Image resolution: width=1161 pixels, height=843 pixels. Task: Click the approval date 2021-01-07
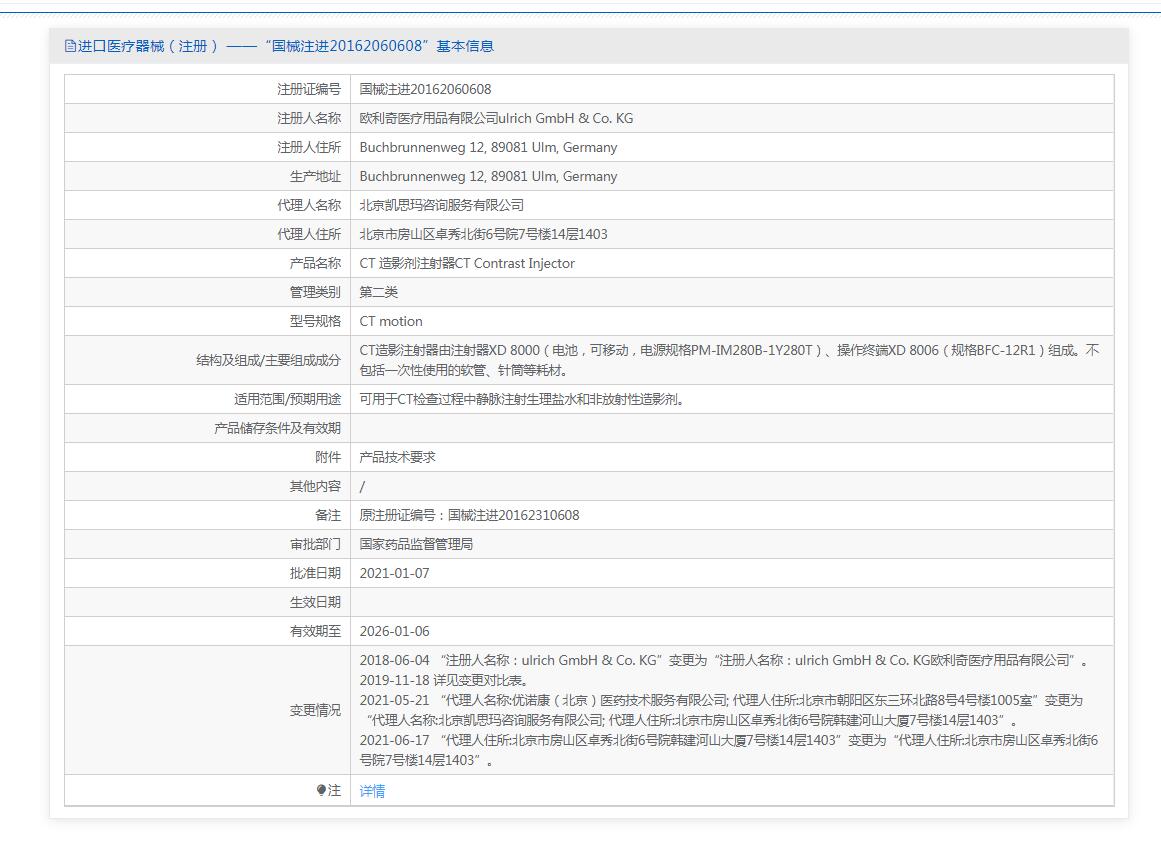394,573
